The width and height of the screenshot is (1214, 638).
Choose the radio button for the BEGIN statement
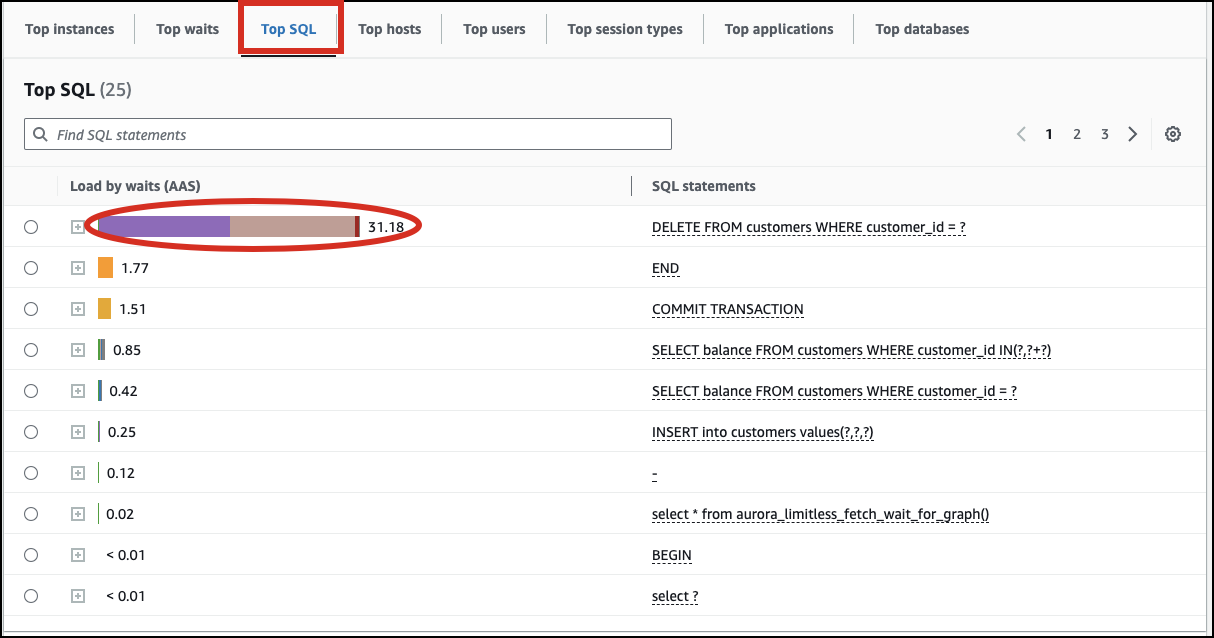click(x=31, y=554)
